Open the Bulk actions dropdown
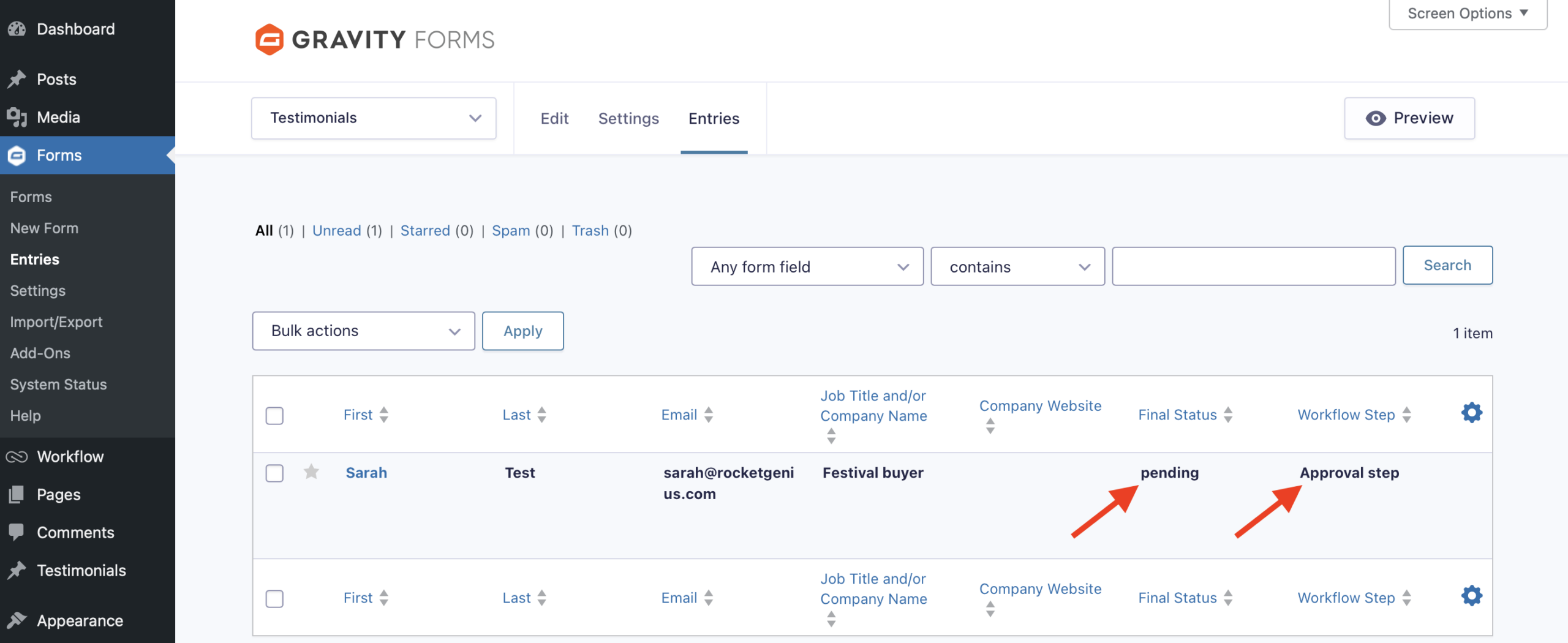The height and width of the screenshot is (643, 1568). [x=363, y=331]
